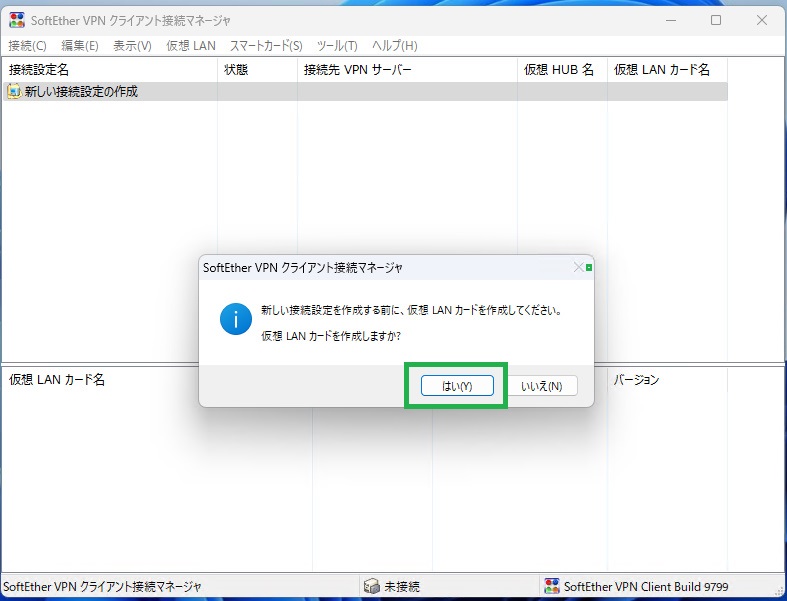
Task: Click the はい(Y) button in dialog
Action: [x=456, y=386]
